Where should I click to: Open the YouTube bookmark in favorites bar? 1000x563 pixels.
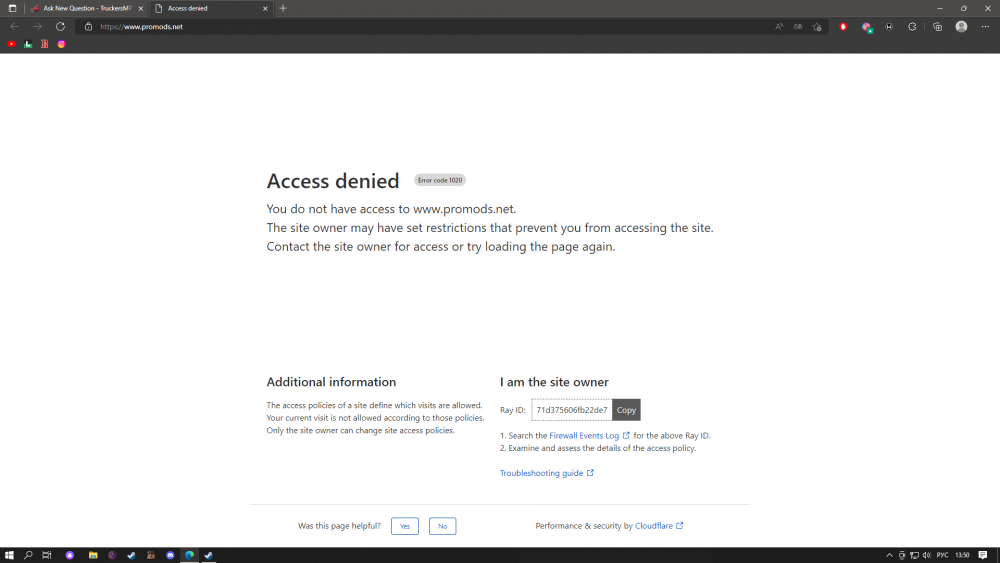tap(11, 44)
